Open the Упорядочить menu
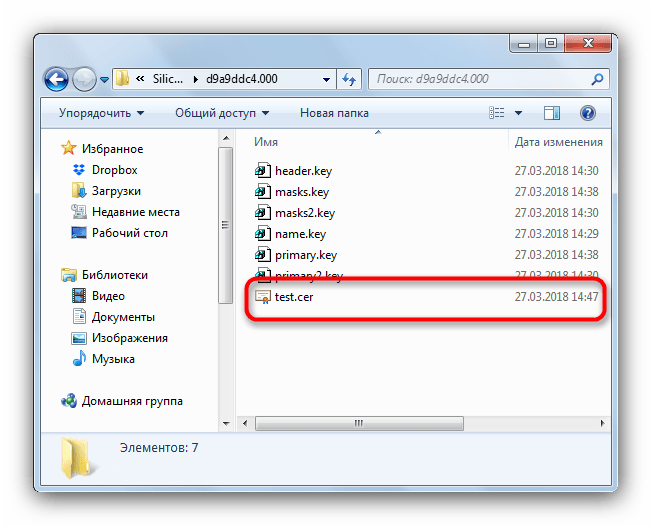 pos(101,113)
